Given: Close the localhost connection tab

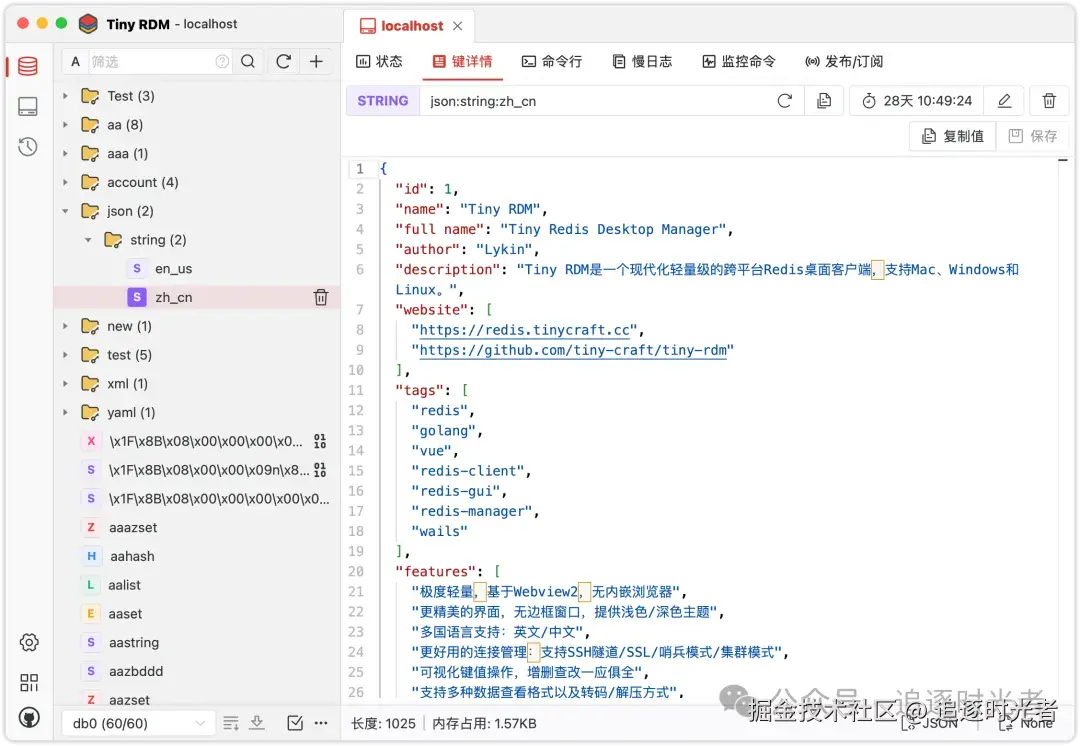Looking at the screenshot, I should pyautogui.click(x=457, y=26).
